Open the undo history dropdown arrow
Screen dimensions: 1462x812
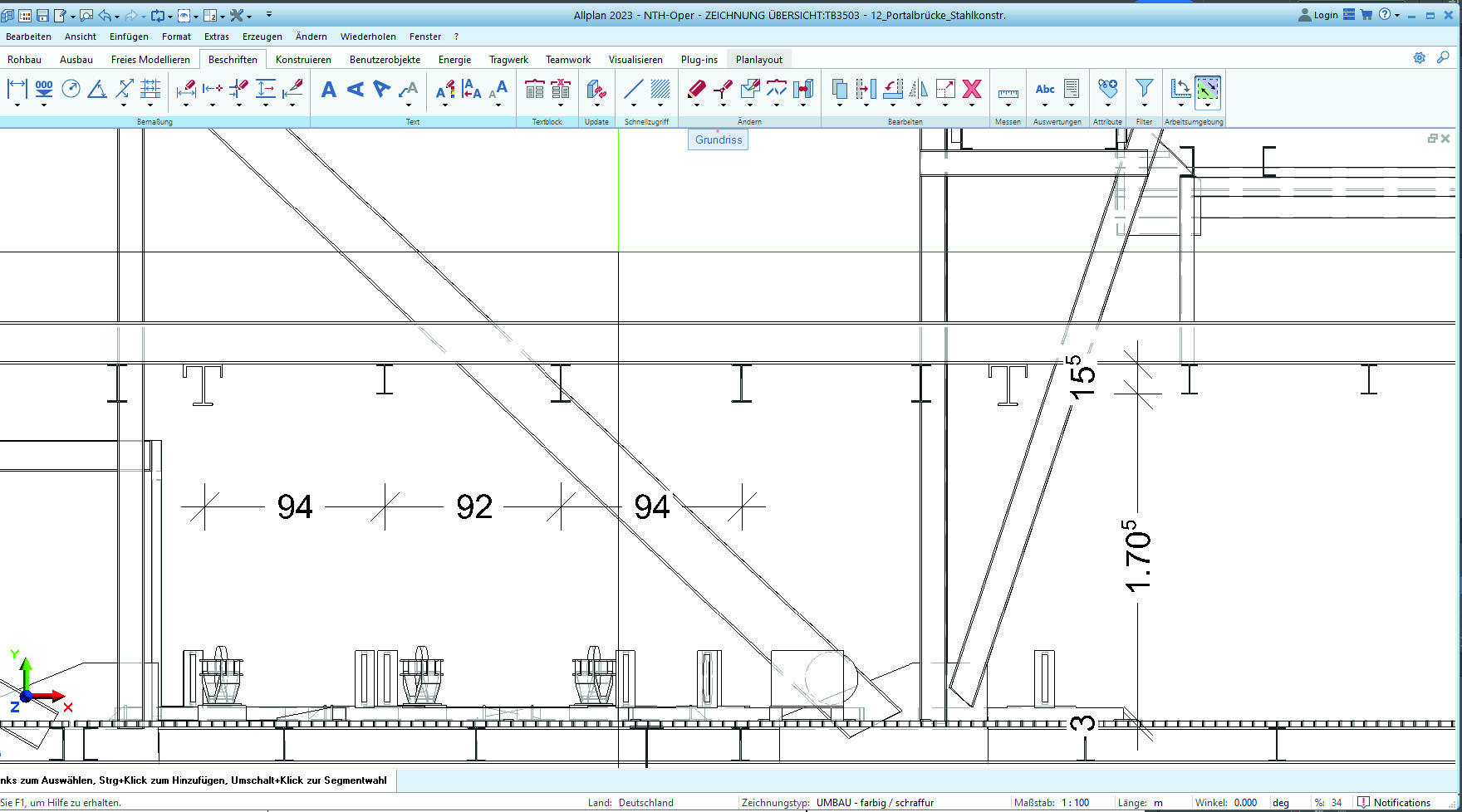pos(117,17)
